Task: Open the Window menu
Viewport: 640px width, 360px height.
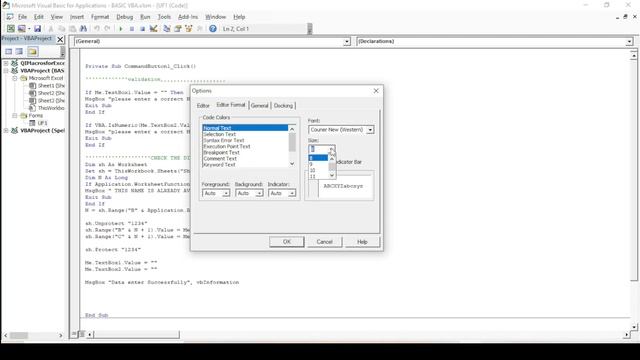Action: coord(216,17)
